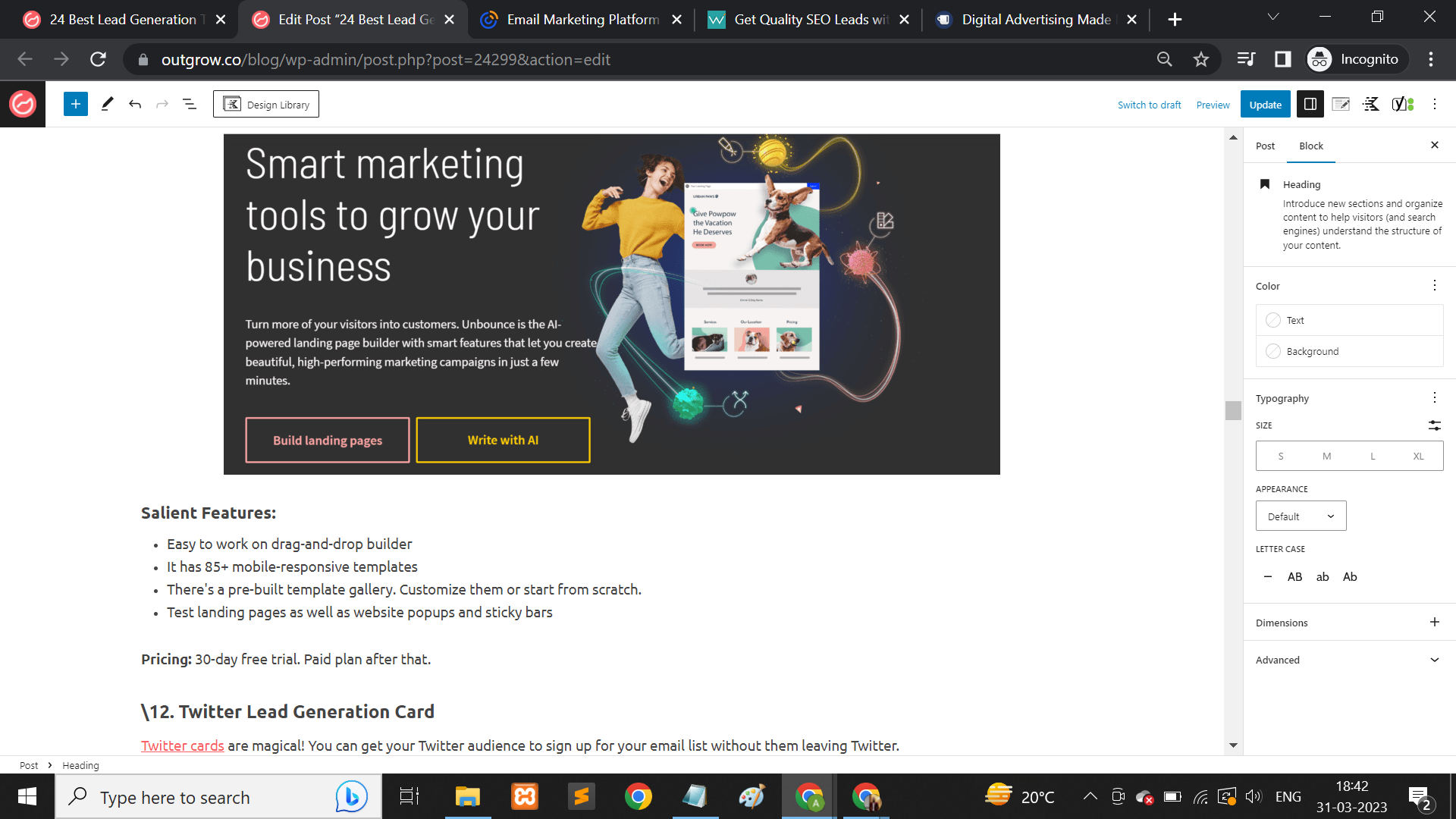
Task: Click the Undo arrow icon
Action: [135, 105]
